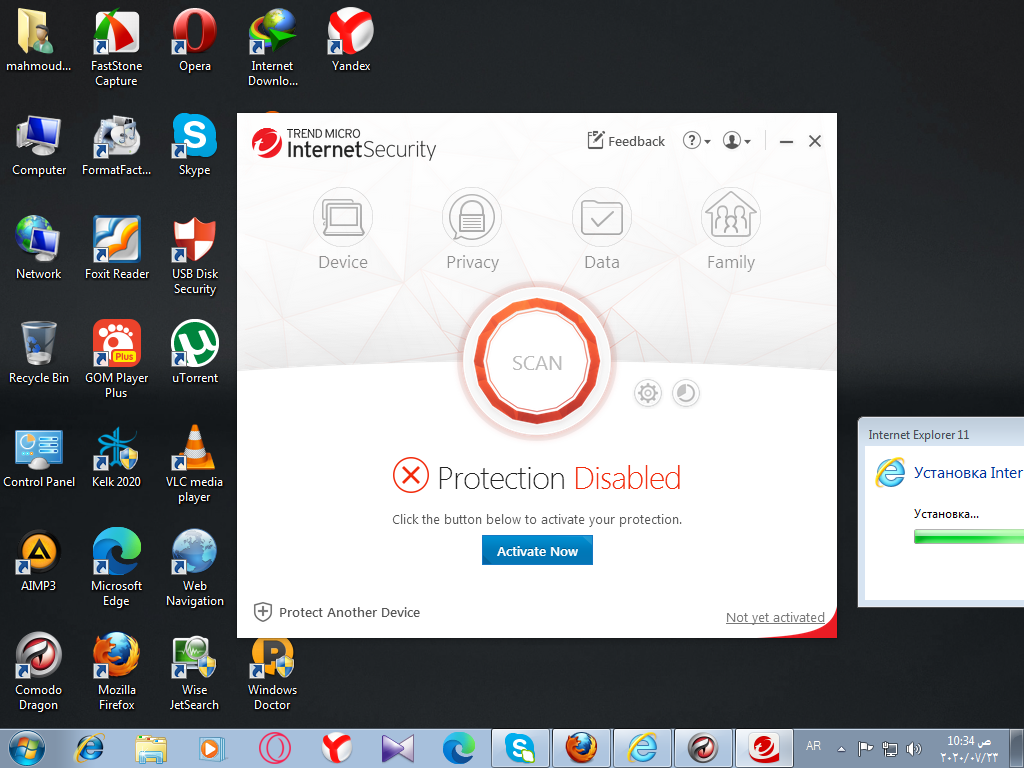Switch to Skype running taskbar button

519,748
